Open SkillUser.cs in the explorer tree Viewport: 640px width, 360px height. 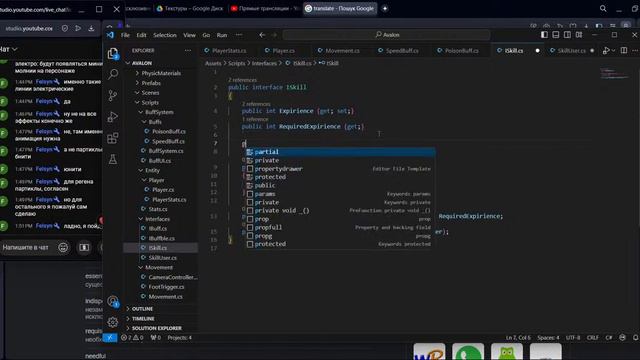(162, 258)
